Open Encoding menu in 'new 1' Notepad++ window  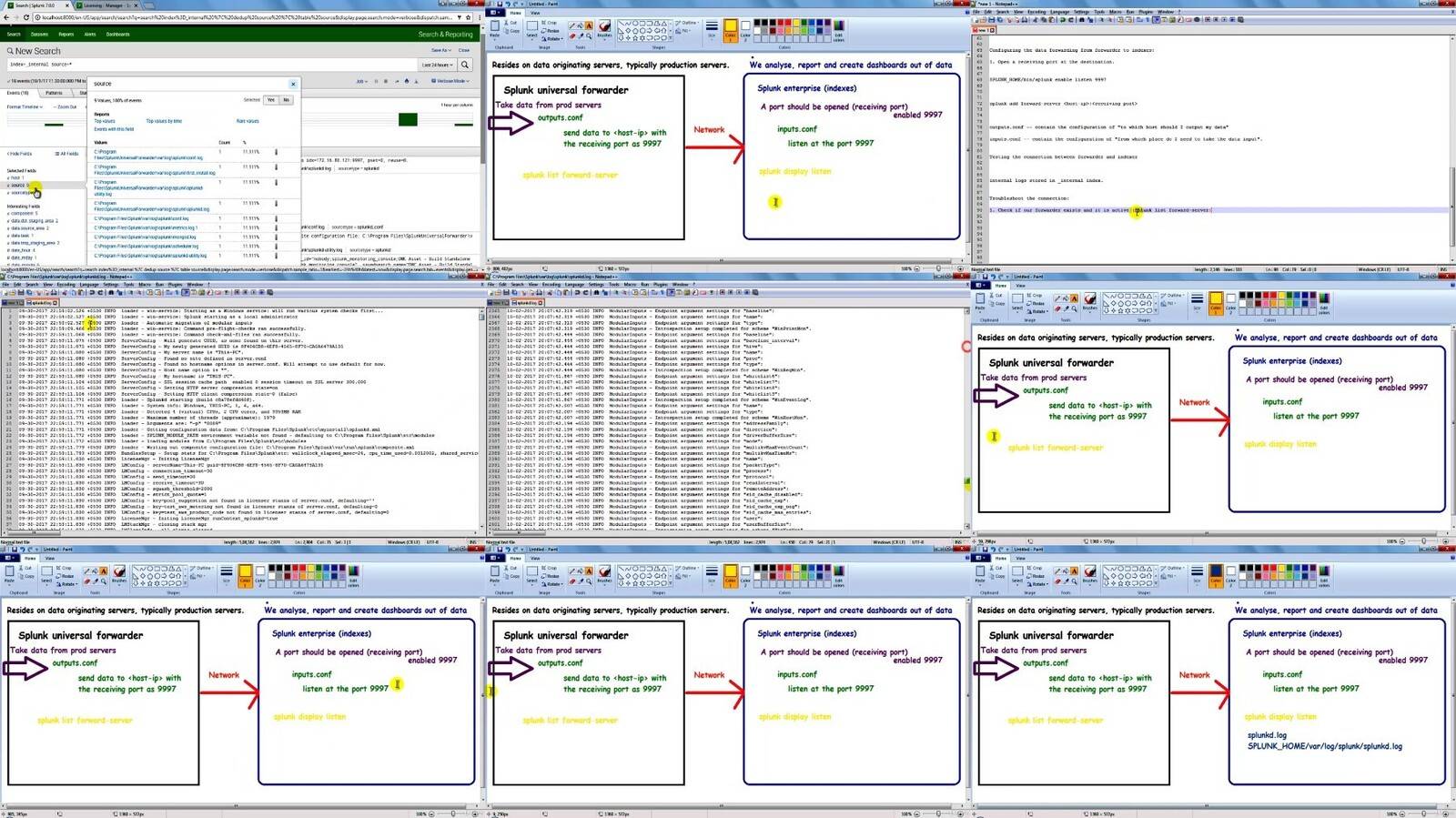(x=1036, y=12)
